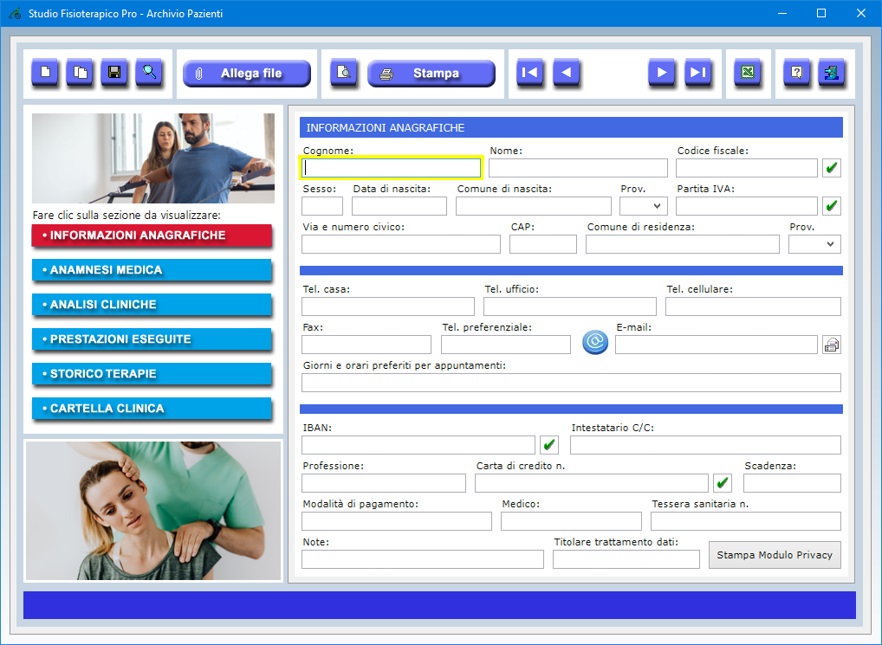
Task: Click the preferred appointment days field
Action: click(x=571, y=383)
